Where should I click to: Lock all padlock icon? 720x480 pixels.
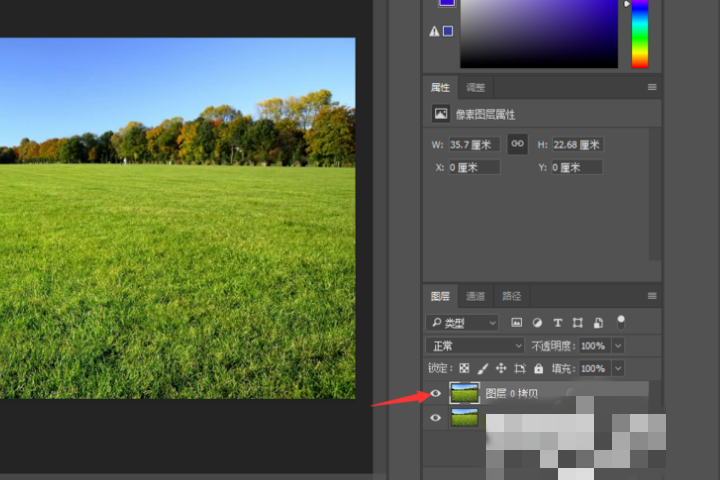click(x=539, y=368)
